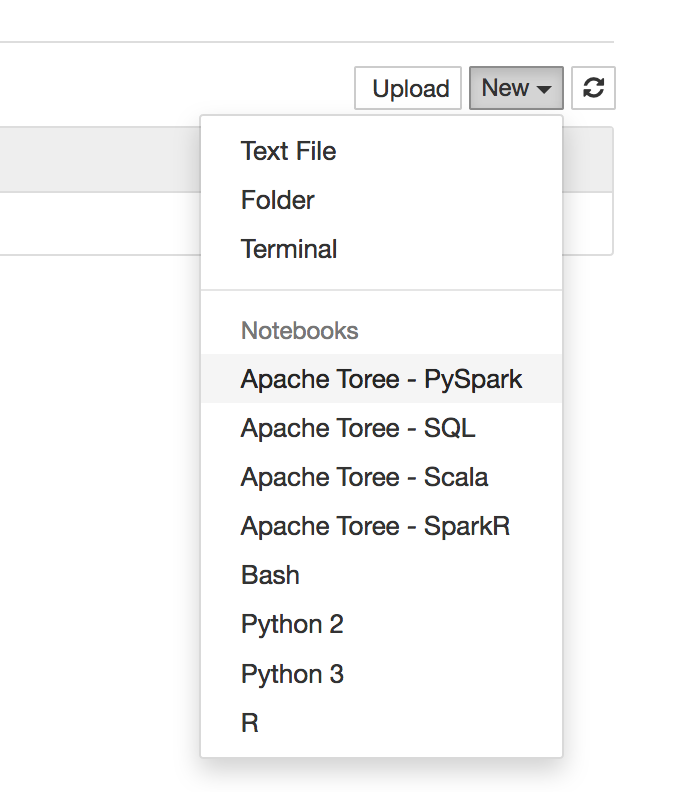Image resolution: width=700 pixels, height=792 pixels.
Task: Click the divider line above Notebooks
Action: [x=381, y=290]
